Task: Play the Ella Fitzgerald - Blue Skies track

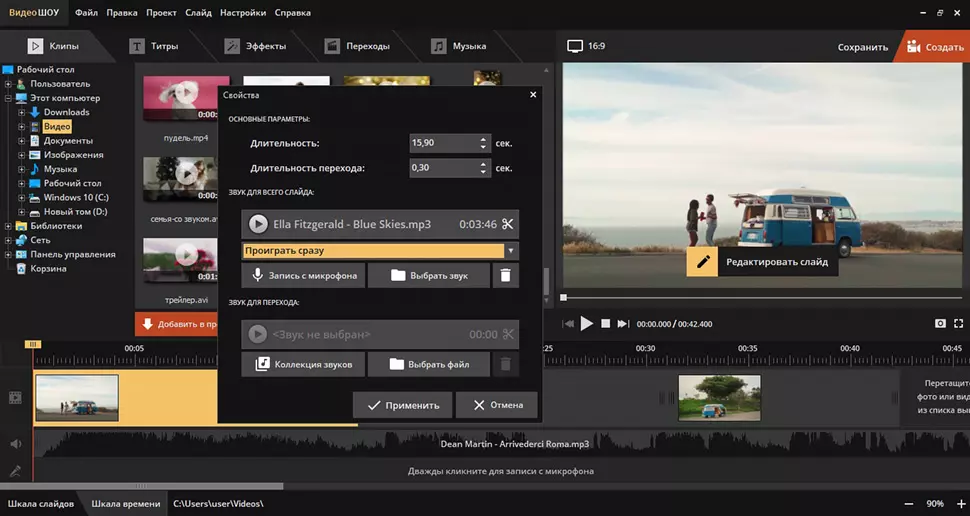Action: pyautogui.click(x=258, y=224)
